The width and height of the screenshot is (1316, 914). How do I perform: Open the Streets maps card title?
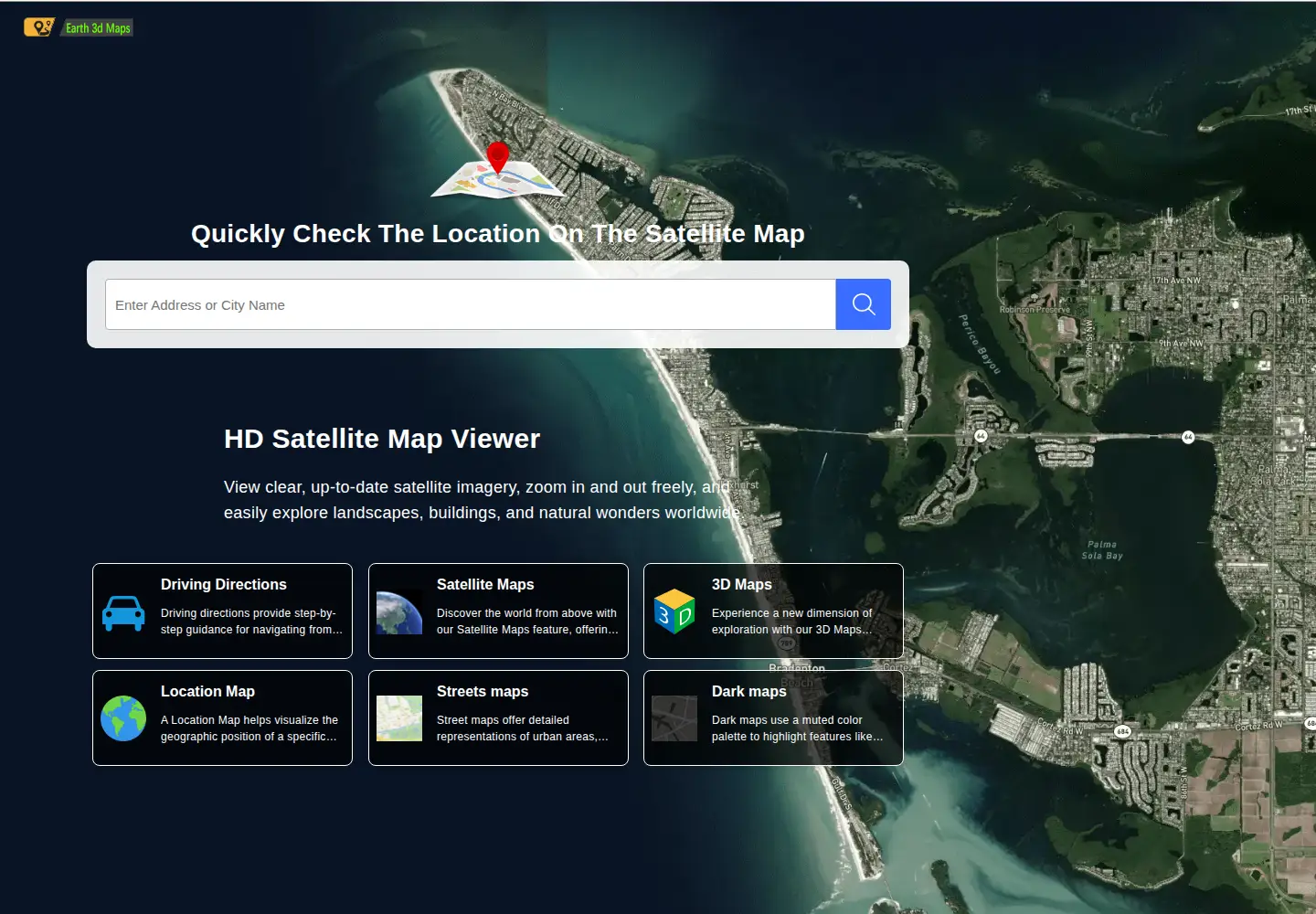pos(483,691)
